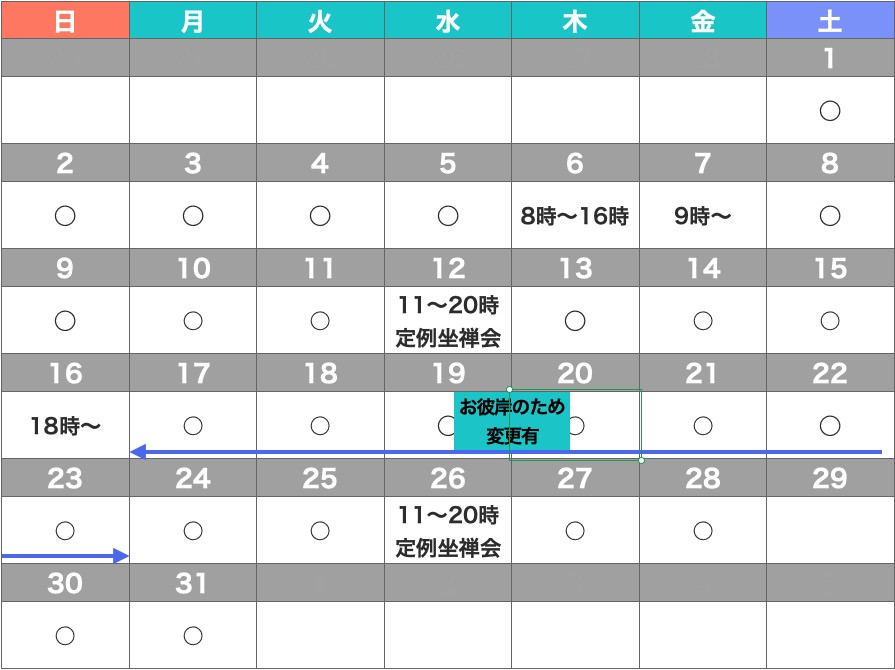The height and width of the screenshot is (670, 895).
Task: Click the top-left selection handle of the green box
Action: click(x=510, y=389)
